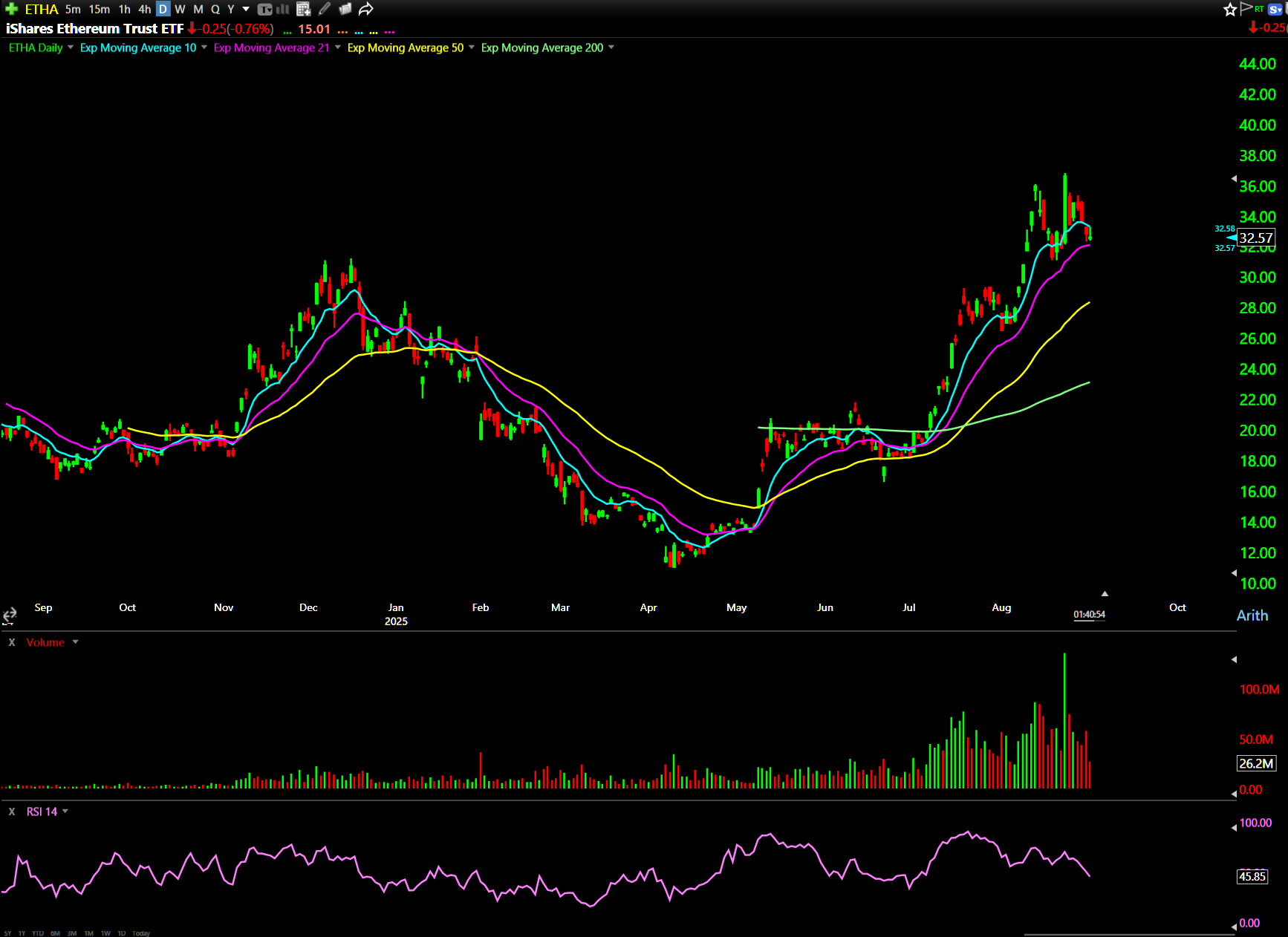Open Exp Moving Average 21 dropdown
Viewport: 1288px width, 937px height.
tap(338, 48)
